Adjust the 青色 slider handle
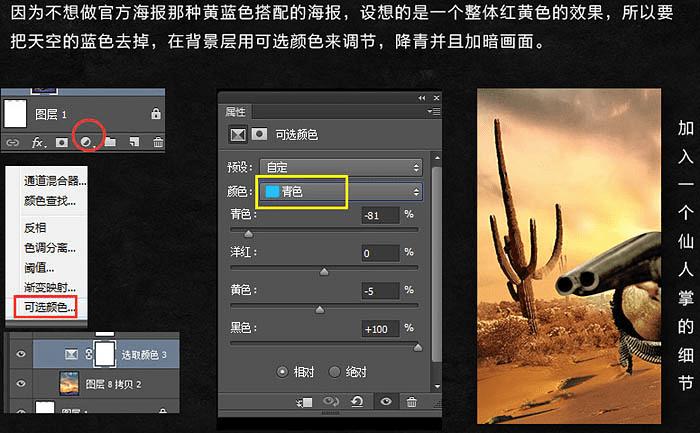 coord(248,233)
